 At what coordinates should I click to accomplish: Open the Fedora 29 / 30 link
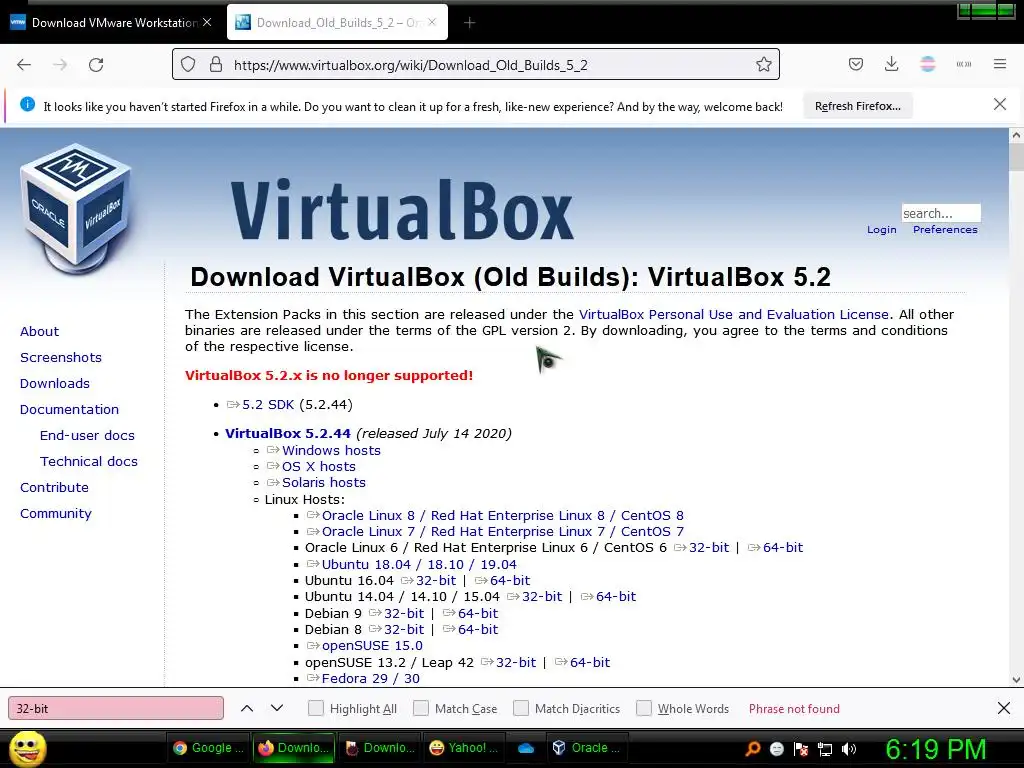click(x=371, y=679)
